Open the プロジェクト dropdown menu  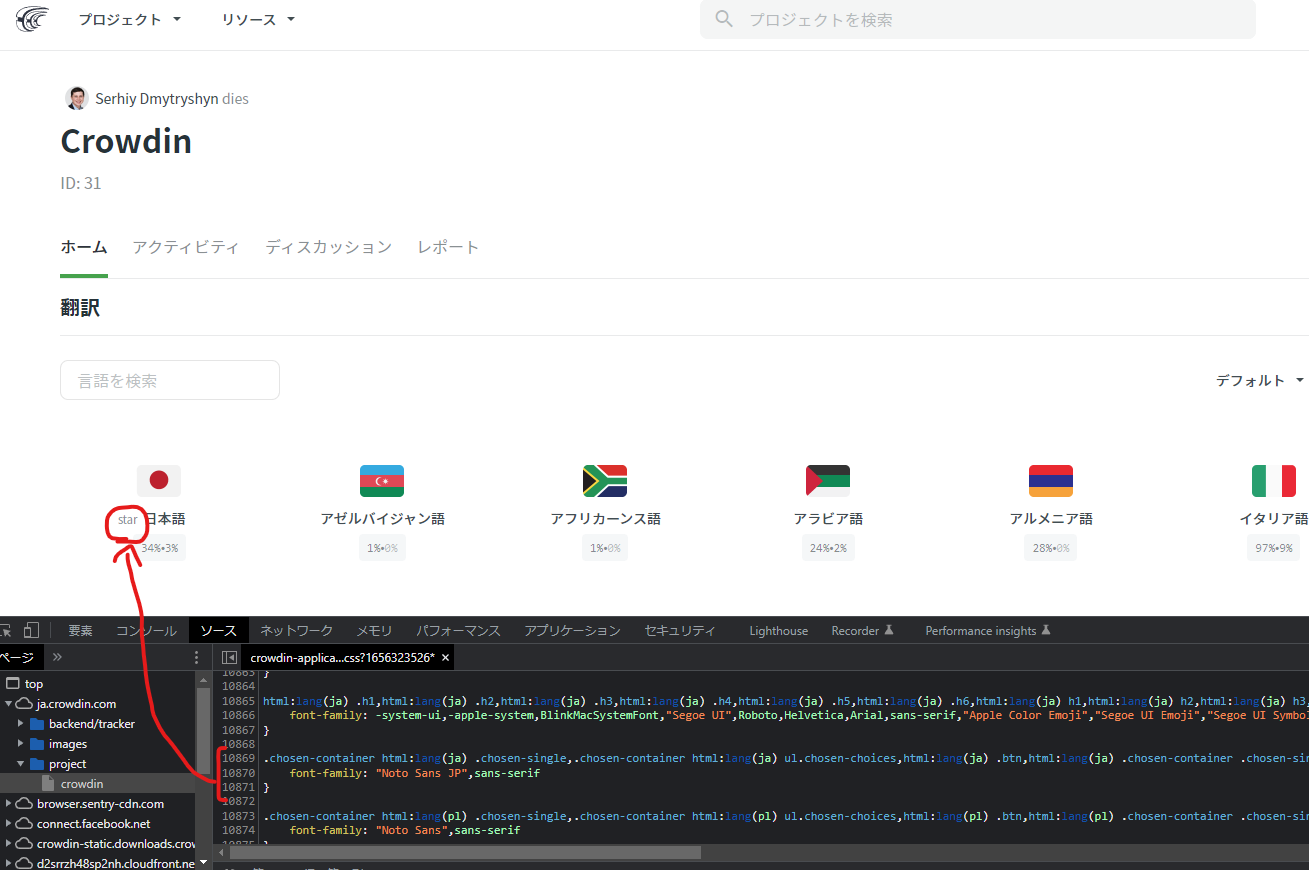click(x=130, y=19)
